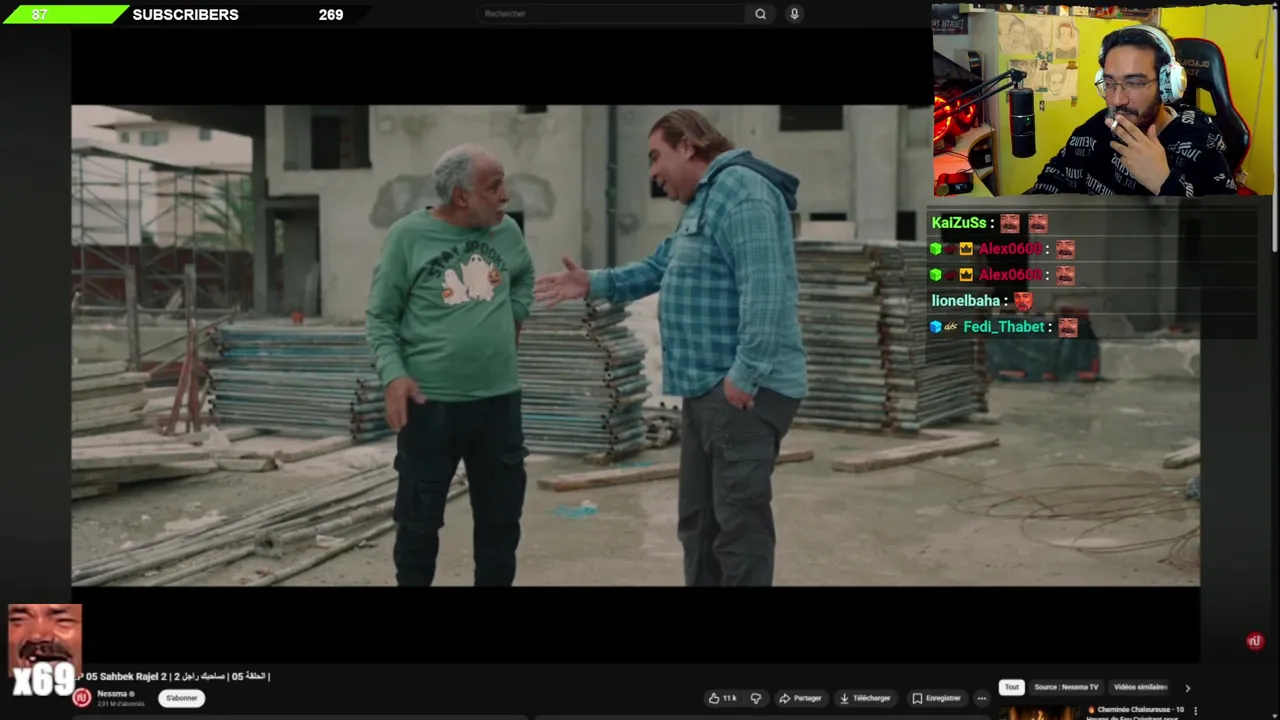Select the Vidéos similaires chip

1140,687
